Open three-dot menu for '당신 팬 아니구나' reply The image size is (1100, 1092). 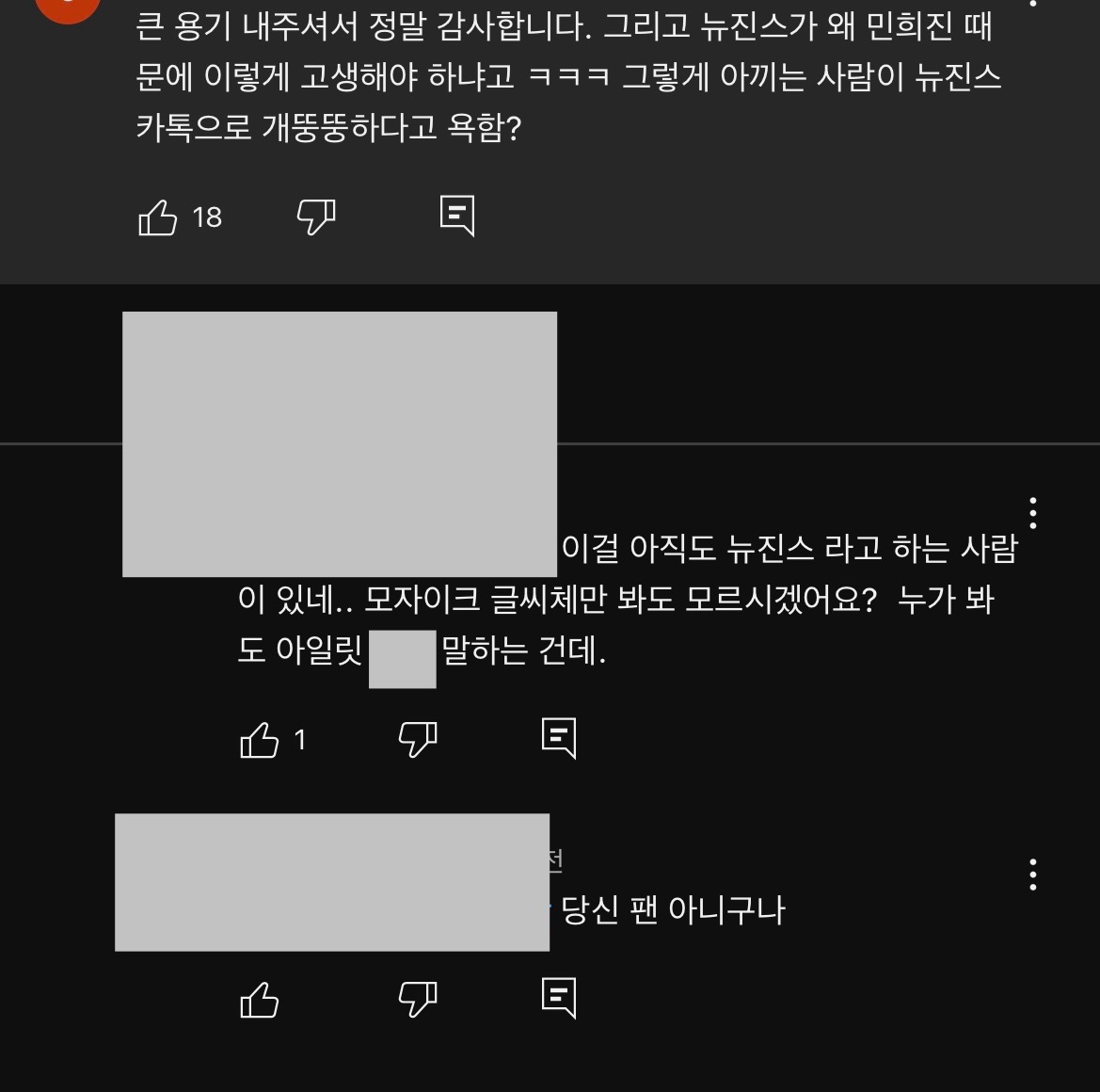click(1032, 875)
